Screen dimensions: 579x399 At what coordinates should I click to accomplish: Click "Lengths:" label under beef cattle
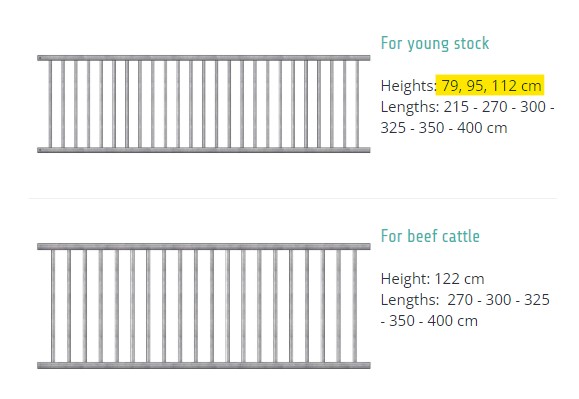[x=410, y=300]
